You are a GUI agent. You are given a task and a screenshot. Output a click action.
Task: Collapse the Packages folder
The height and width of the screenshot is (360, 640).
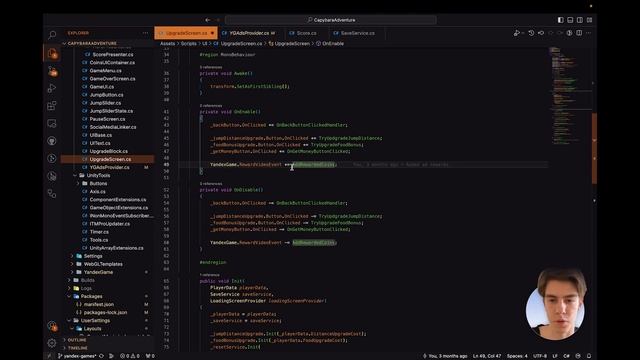click(x=91, y=296)
